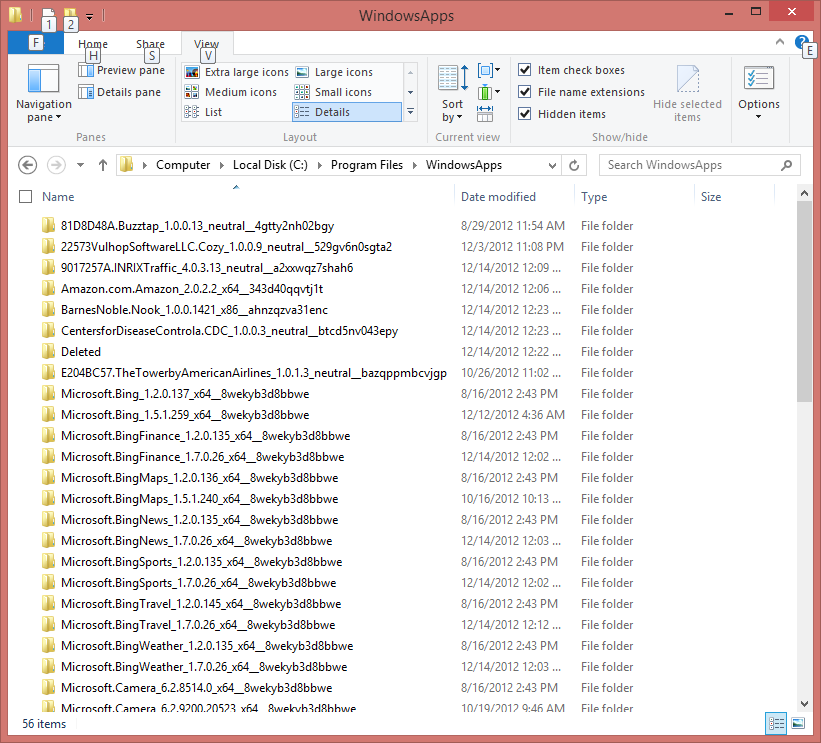Expand breadcrumb arrow after Computer
821x743 pixels.
tap(221, 165)
